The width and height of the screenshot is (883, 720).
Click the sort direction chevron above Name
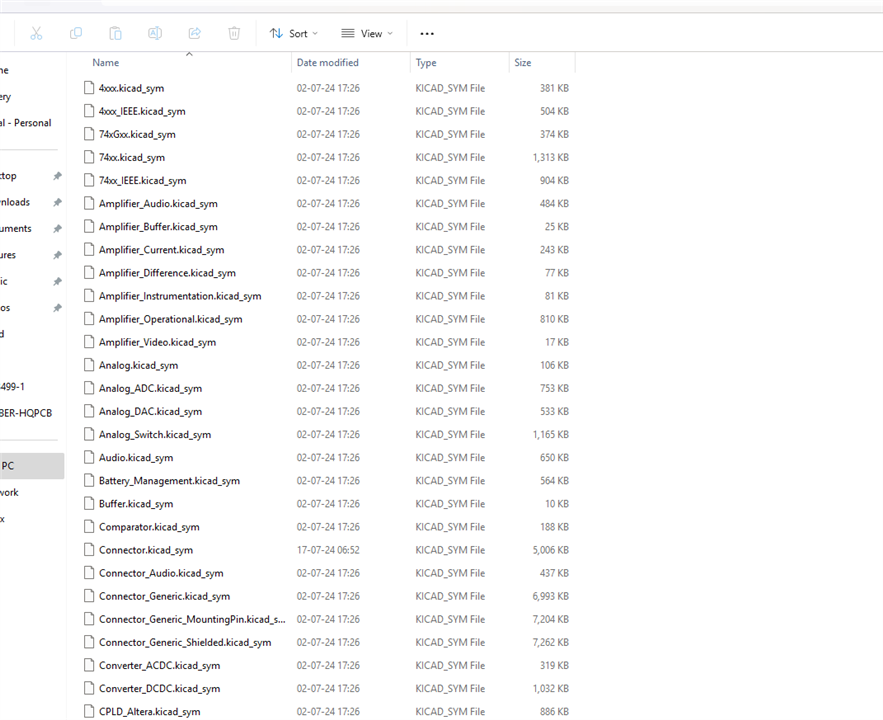189,54
